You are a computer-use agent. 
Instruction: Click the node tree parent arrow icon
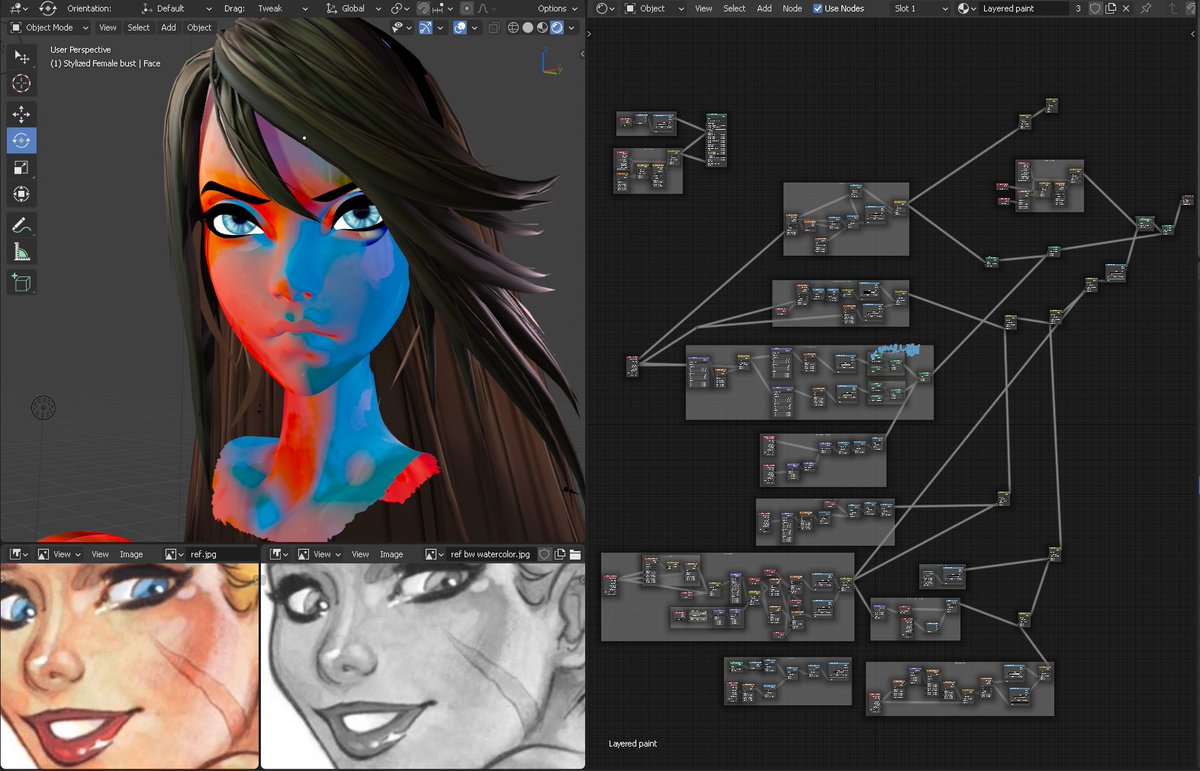point(1174,8)
